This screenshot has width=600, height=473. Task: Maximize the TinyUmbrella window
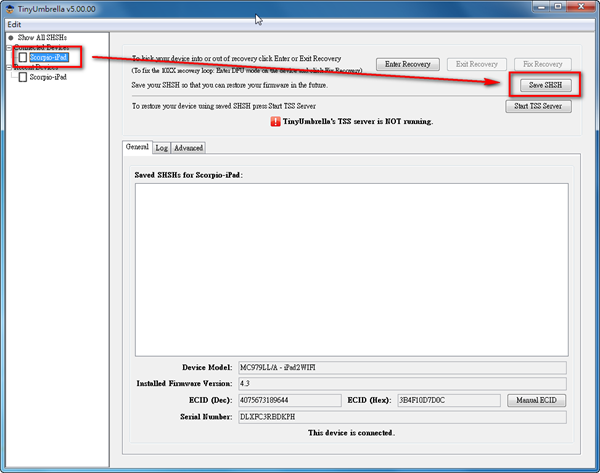(558, 7)
